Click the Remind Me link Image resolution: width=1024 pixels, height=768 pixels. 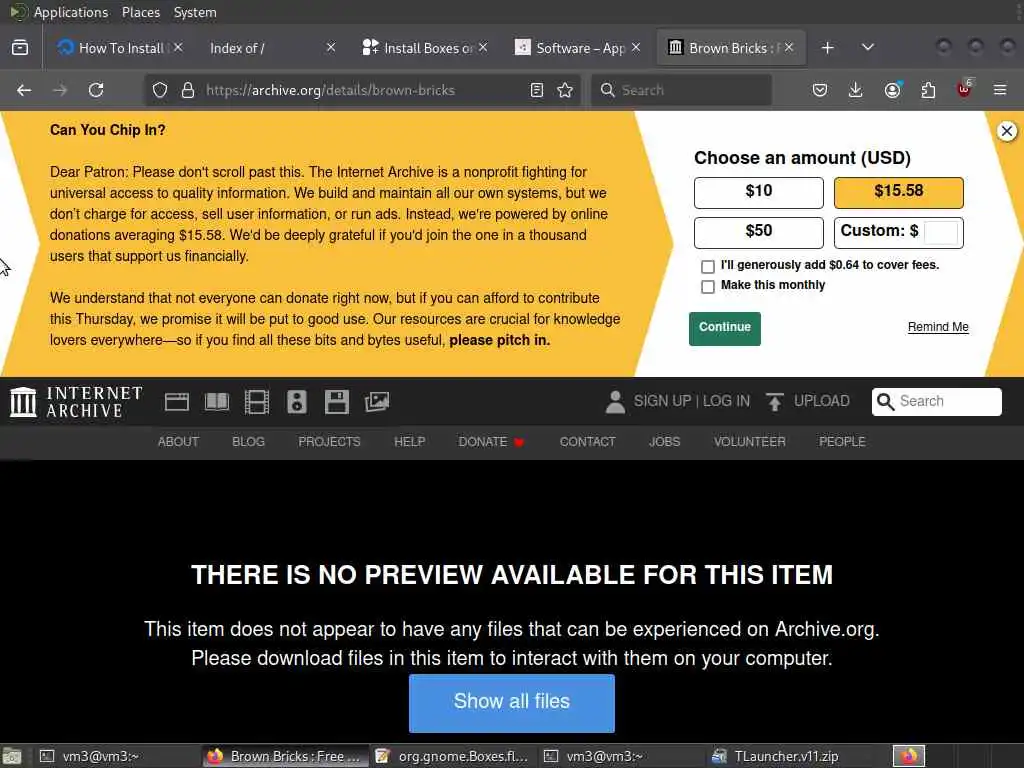coord(938,327)
